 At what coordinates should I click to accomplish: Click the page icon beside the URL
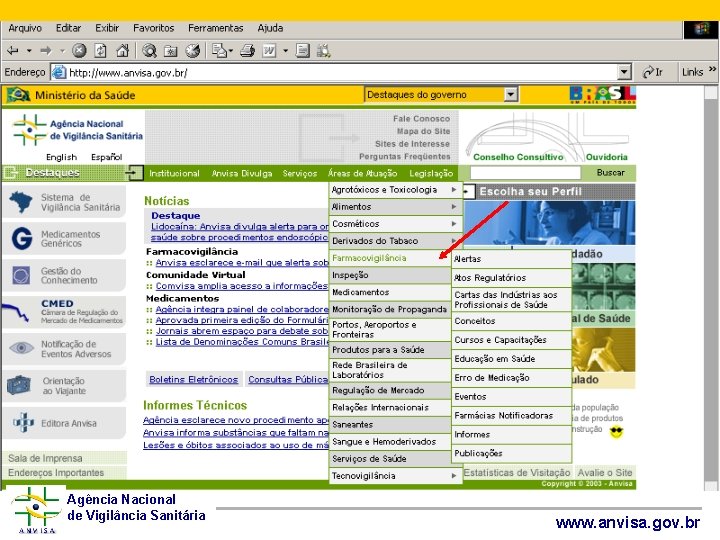click(58, 73)
